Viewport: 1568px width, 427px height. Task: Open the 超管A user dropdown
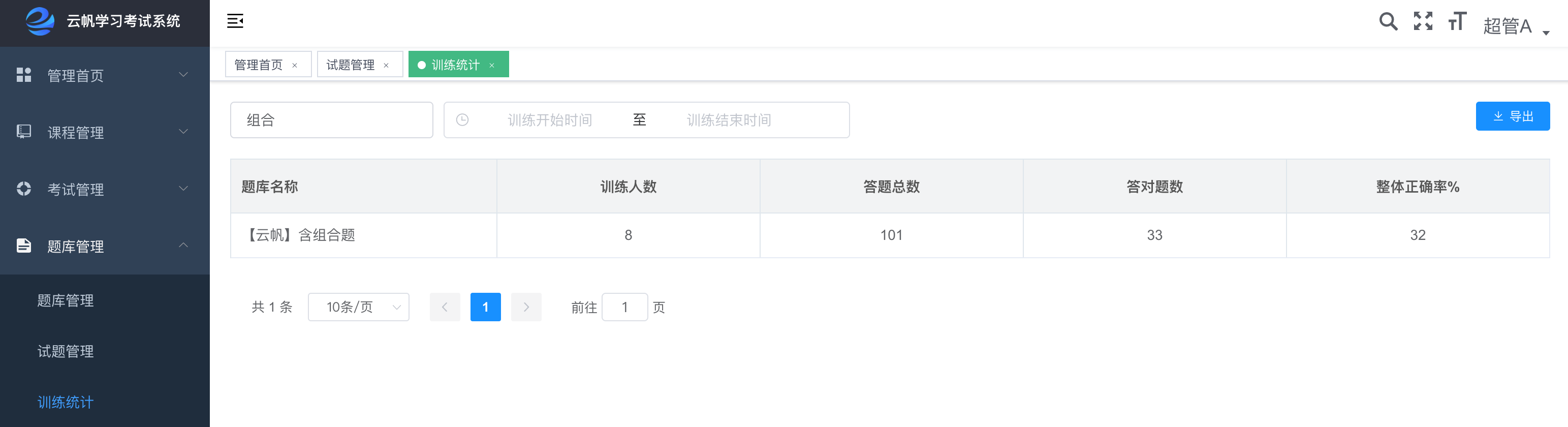pyautogui.click(x=1516, y=26)
